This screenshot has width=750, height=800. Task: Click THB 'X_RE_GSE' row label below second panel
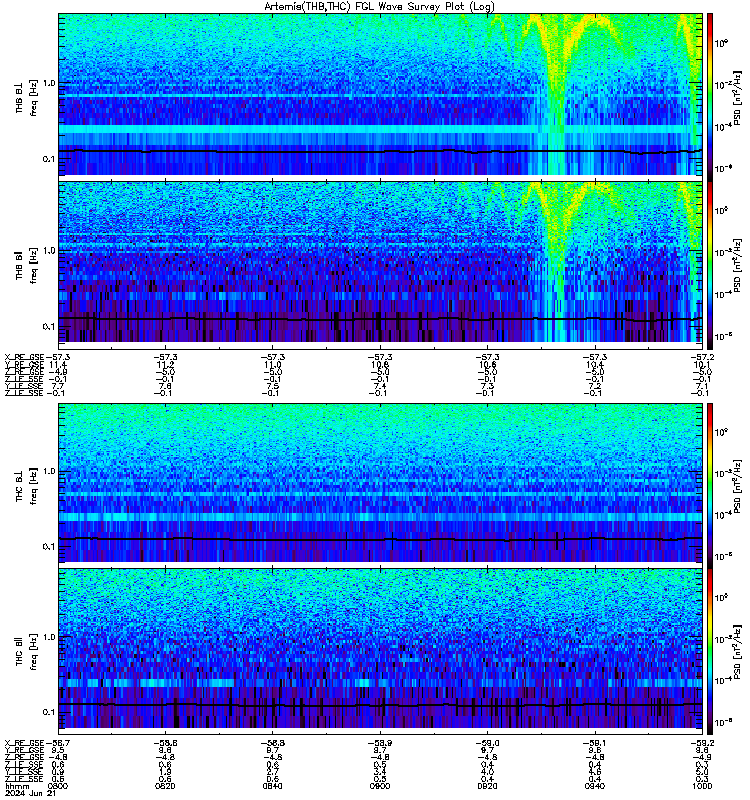(x=24, y=357)
